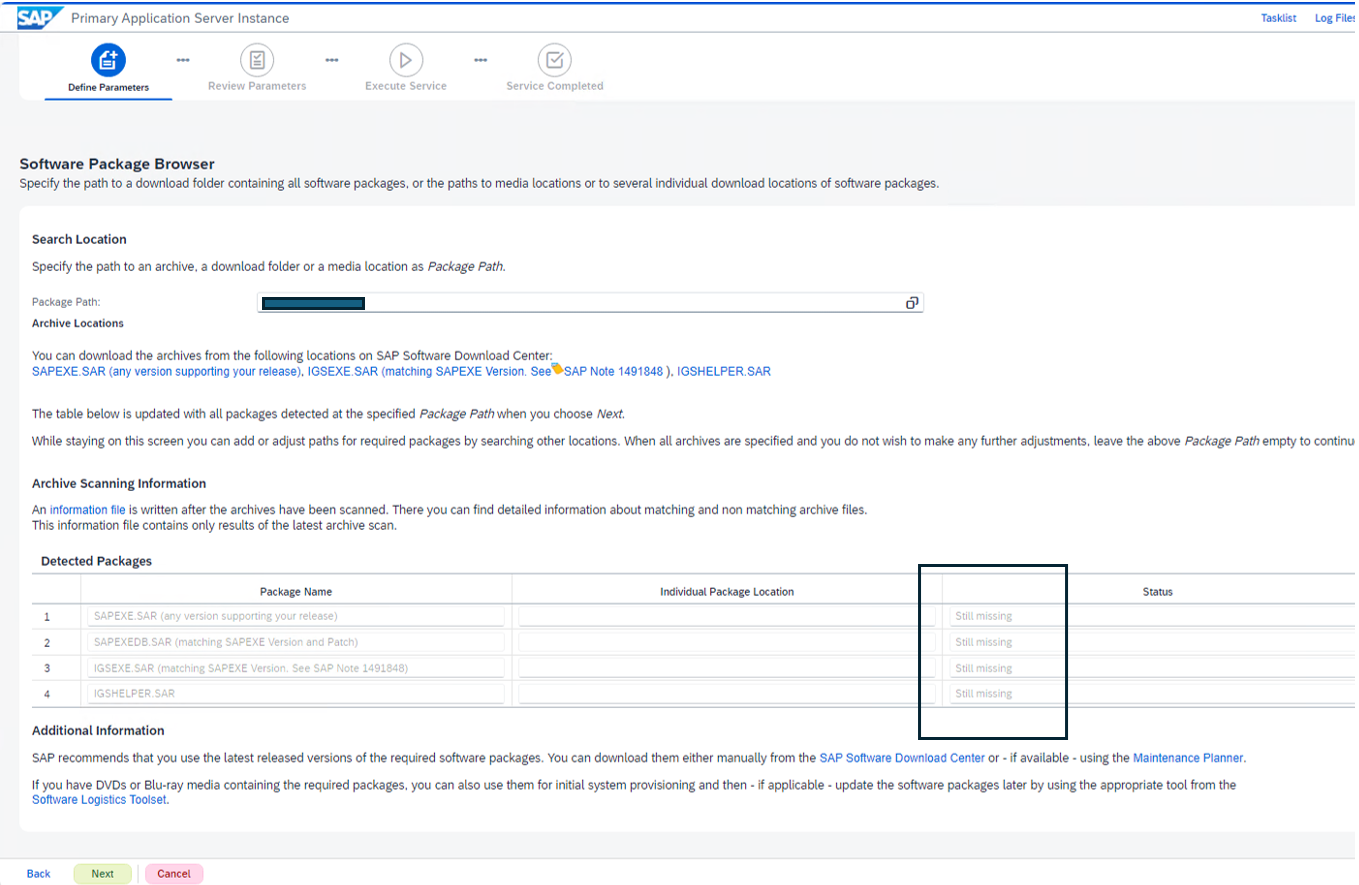Image resolution: width=1359 pixels, height=885 pixels.
Task: Open the value help icon in Package Path
Action: tap(912, 303)
